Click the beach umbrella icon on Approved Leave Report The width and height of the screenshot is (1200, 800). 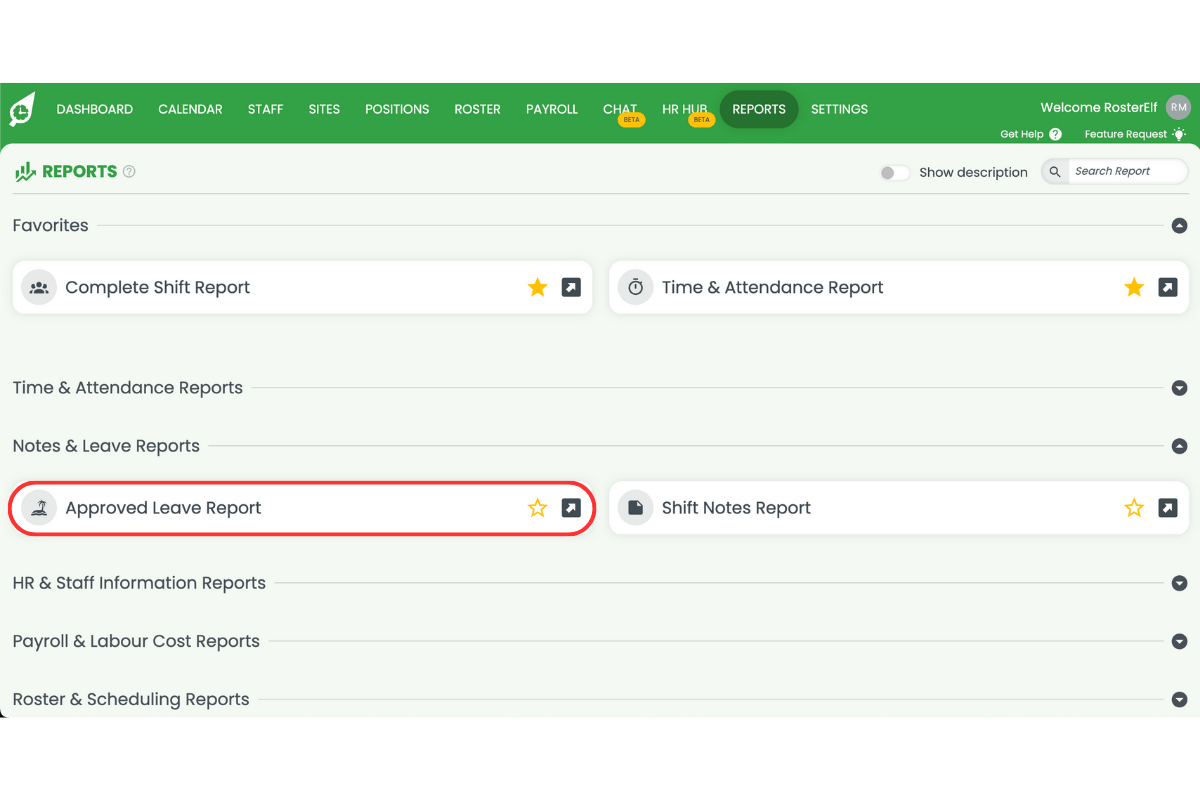[38, 508]
